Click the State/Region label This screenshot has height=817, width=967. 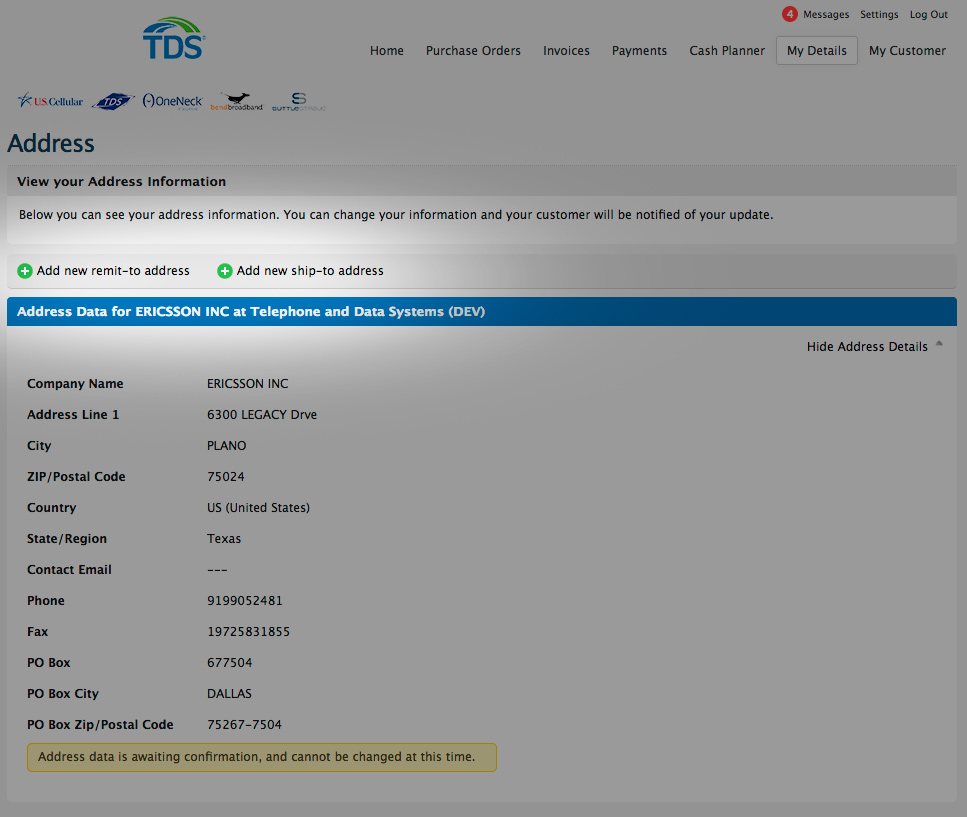[67, 539]
